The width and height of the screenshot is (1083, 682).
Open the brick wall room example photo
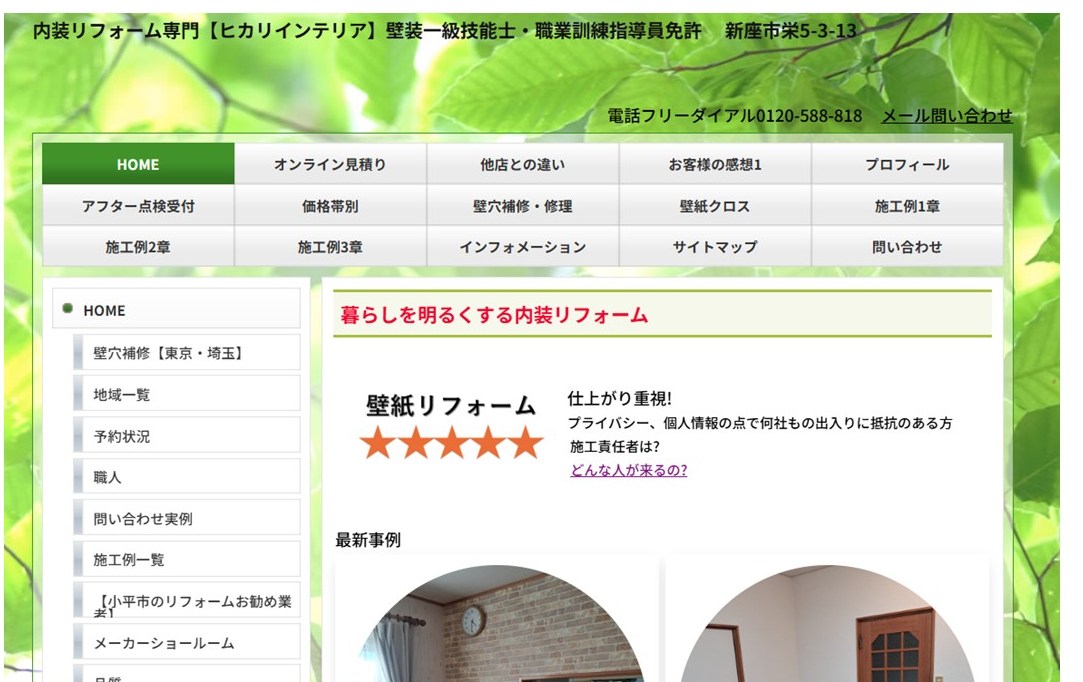tap(499, 624)
